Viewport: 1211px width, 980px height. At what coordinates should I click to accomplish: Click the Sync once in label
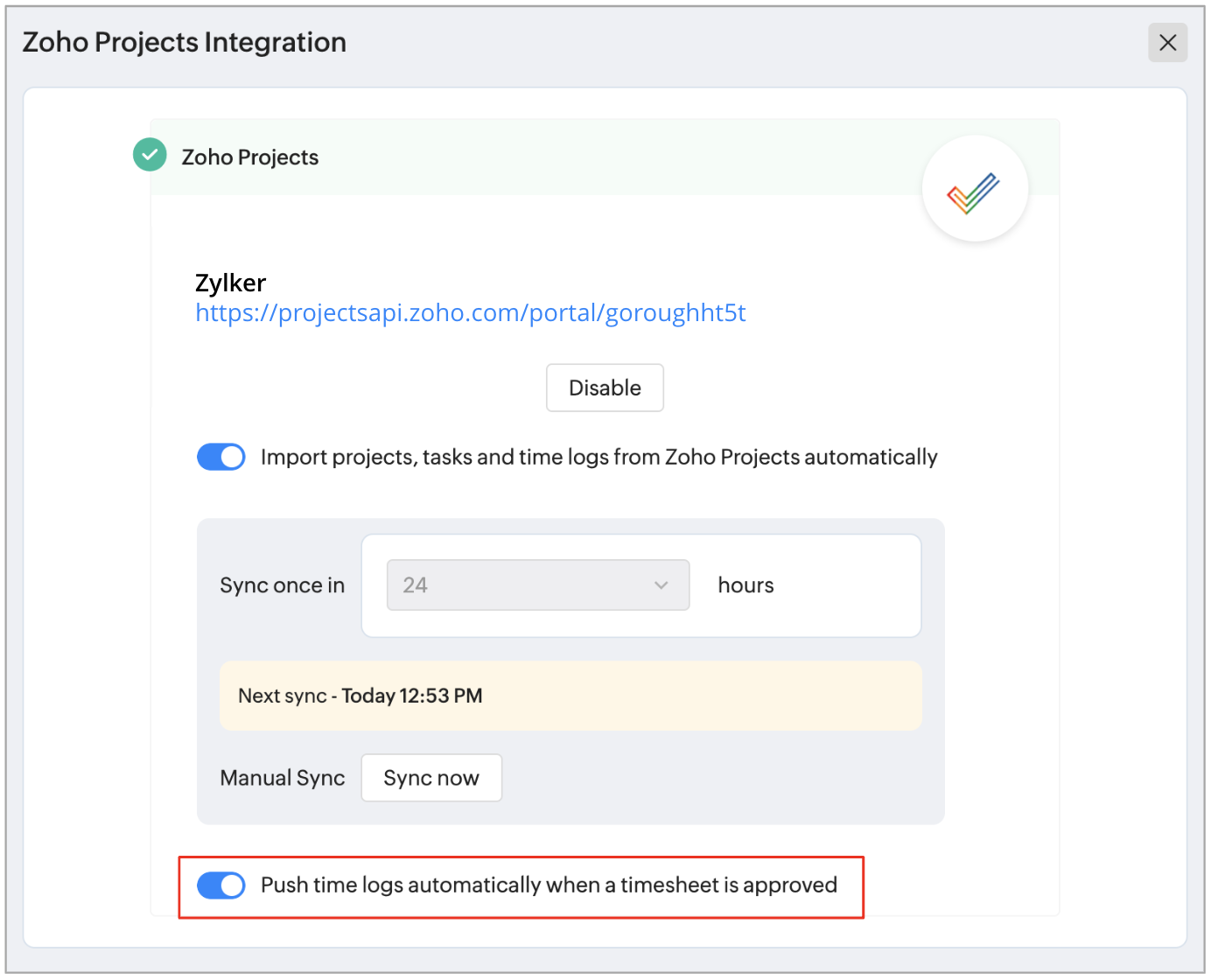283,585
